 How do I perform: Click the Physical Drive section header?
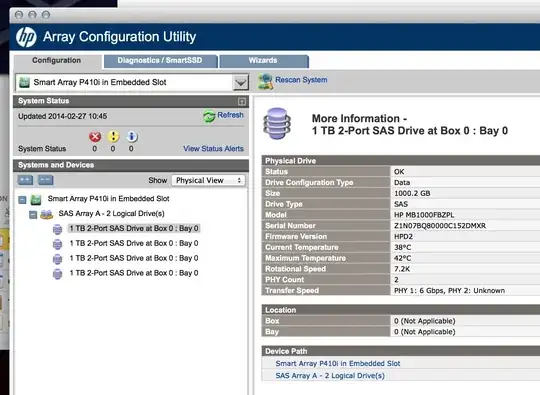[x=401, y=161]
